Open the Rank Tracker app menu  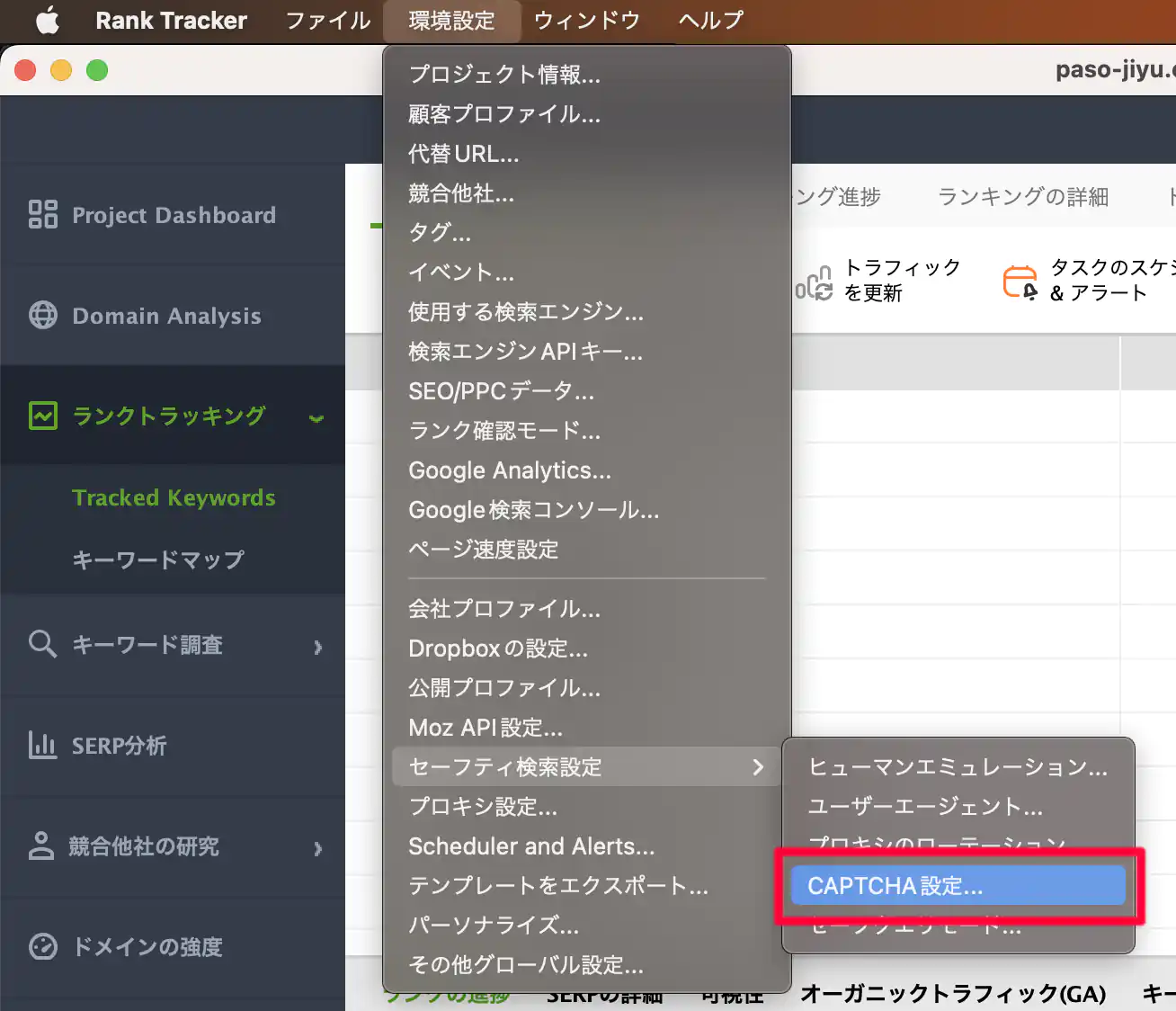tap(171, 20)
